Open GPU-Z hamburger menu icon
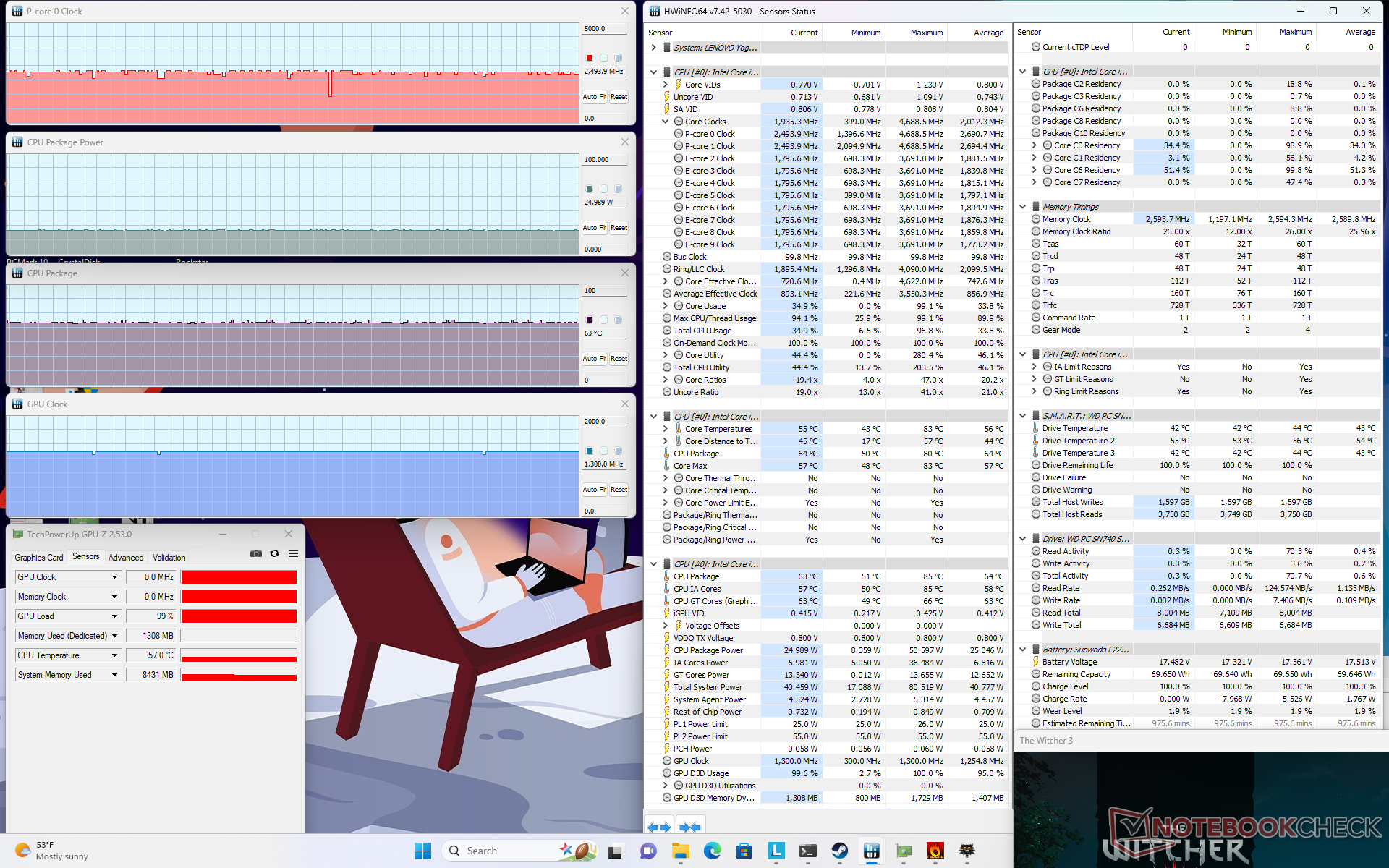 (x=293, y=553)
